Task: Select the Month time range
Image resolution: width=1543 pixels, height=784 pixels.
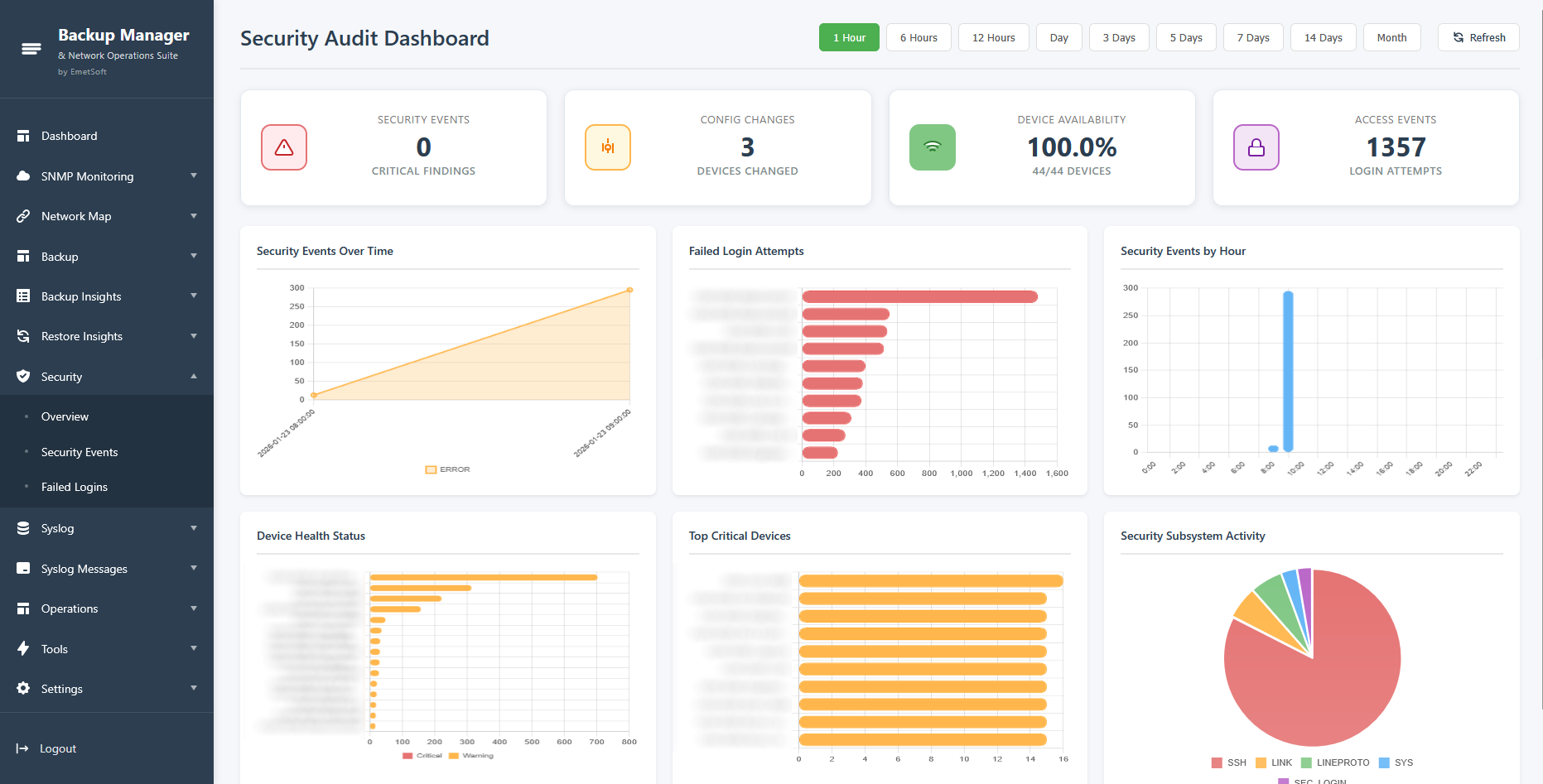Action: tap(1392, 37)
